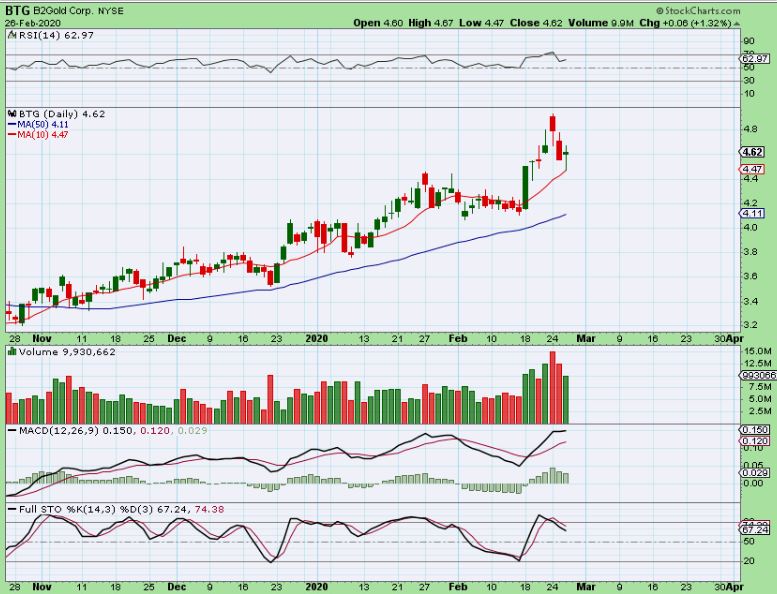Click the 4.8 price axis label
This screenshot has height=594, width=777.
[750, 129]
